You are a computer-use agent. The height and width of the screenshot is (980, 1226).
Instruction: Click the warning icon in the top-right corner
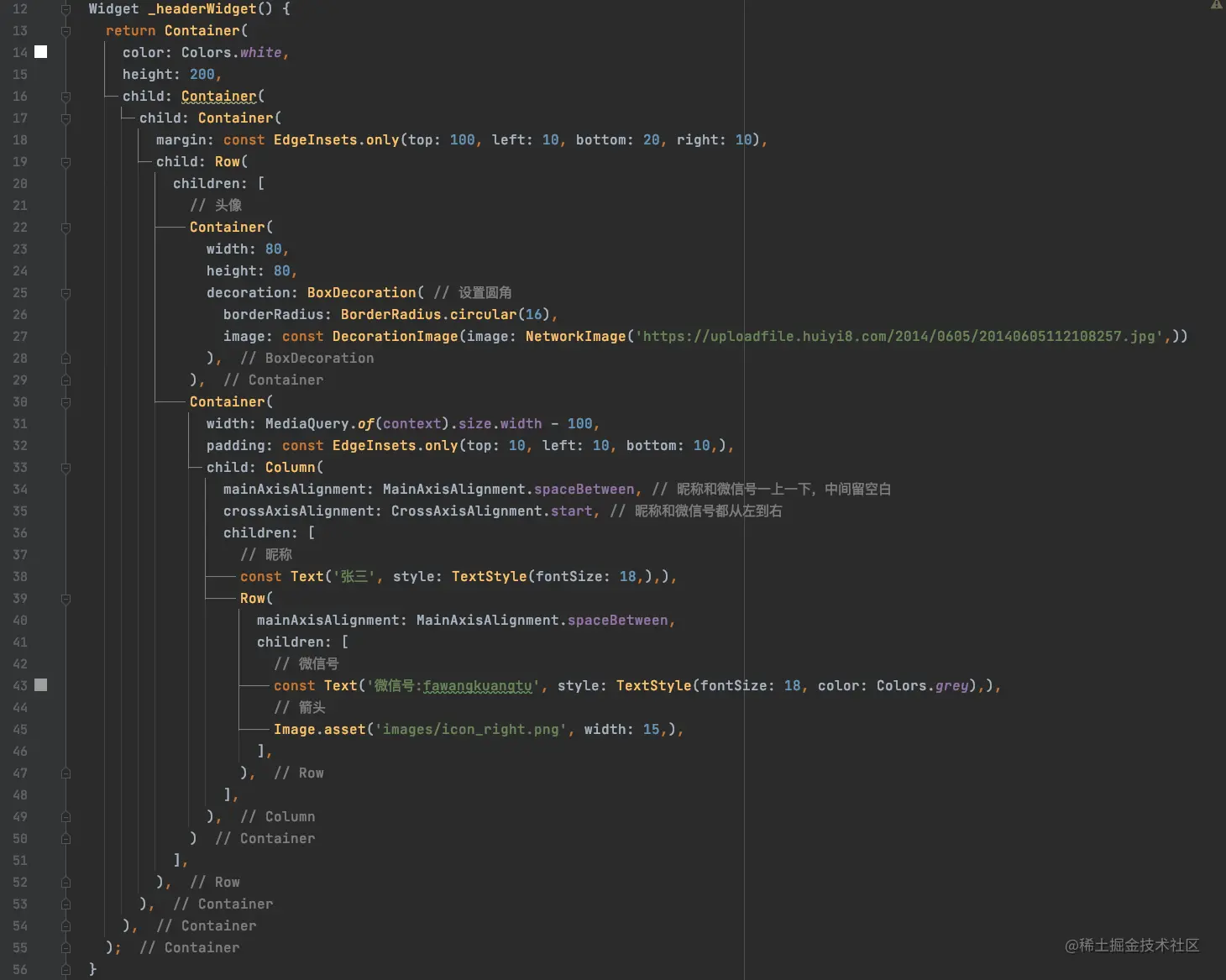click(1216, 5)
